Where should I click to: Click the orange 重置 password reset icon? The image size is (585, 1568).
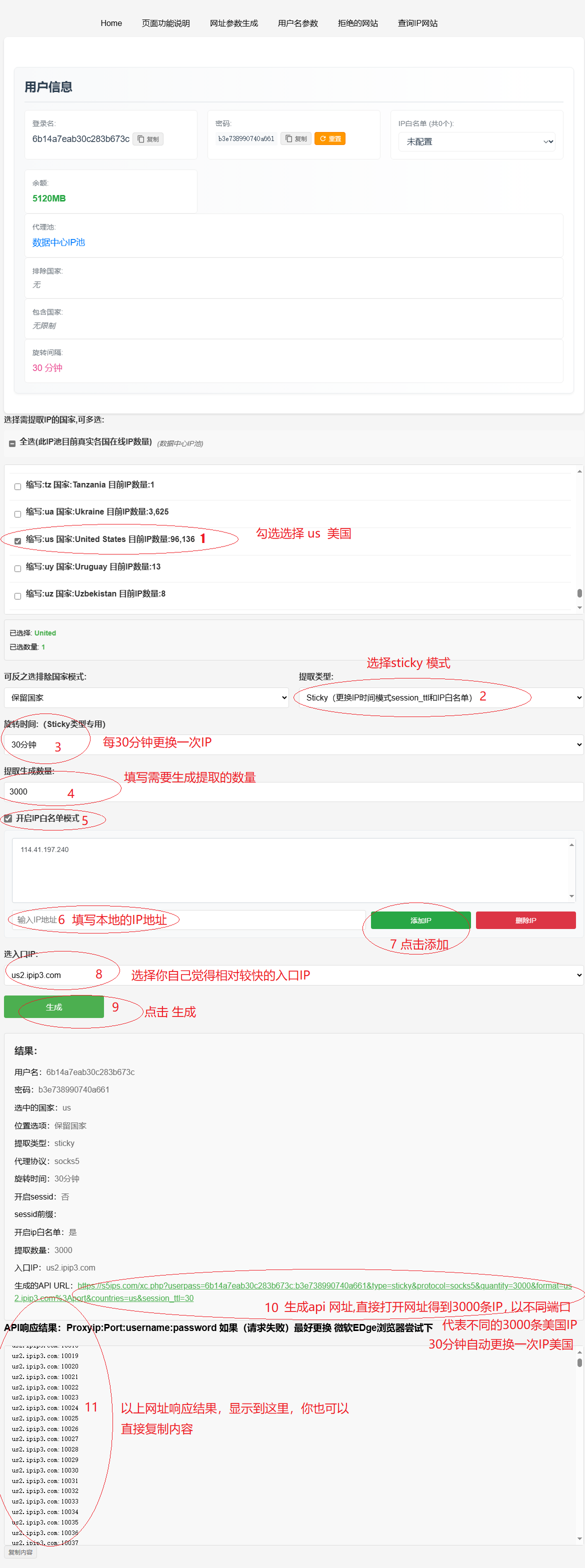[330, 139]
